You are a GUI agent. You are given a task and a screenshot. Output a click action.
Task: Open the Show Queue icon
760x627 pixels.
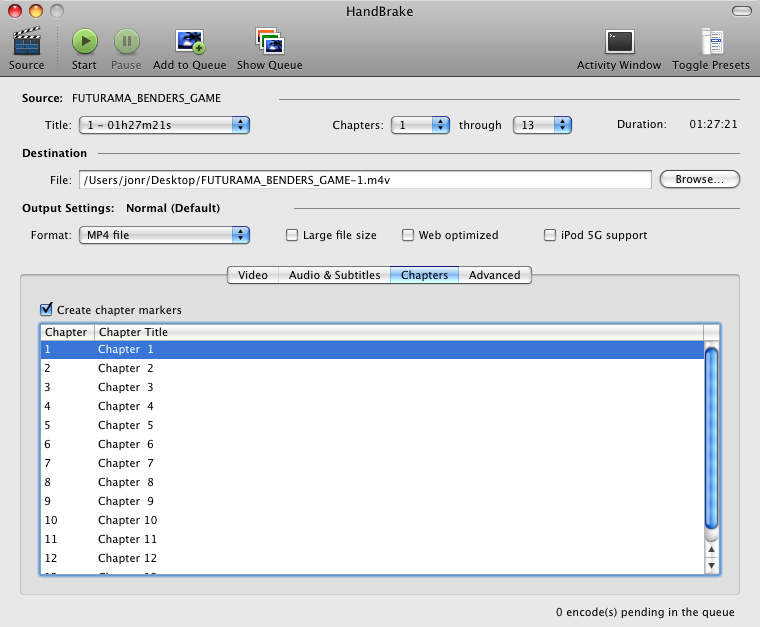[x=269, y=42]
